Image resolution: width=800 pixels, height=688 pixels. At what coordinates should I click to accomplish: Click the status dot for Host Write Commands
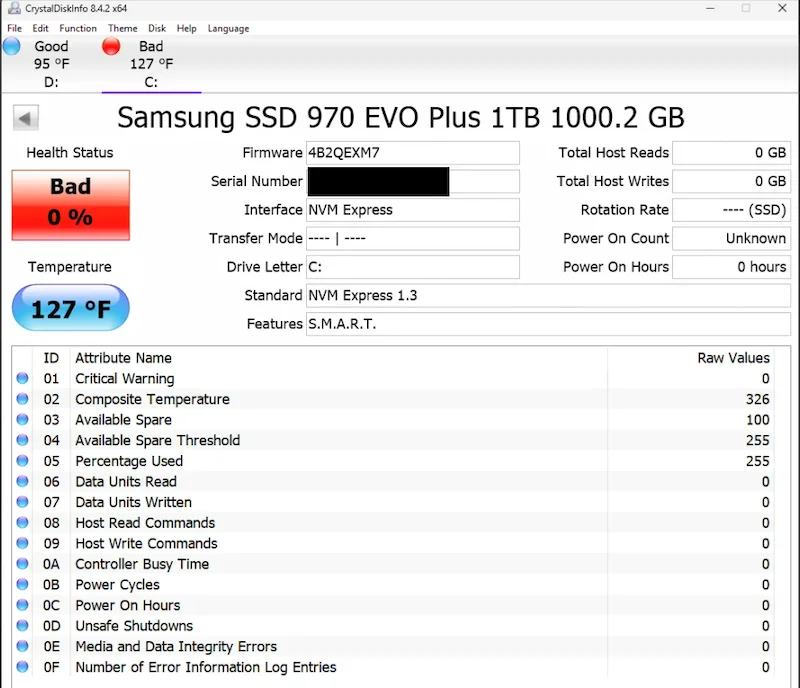(x=22, y=543)
